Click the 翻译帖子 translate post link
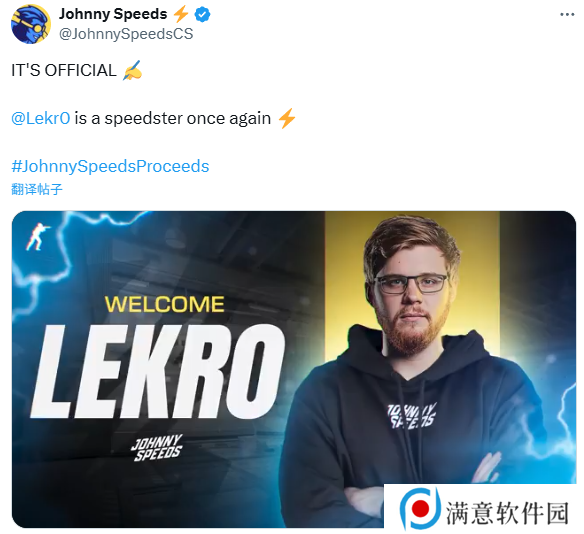584x534 pixels. pyautogui.click(x=36, y=189)
